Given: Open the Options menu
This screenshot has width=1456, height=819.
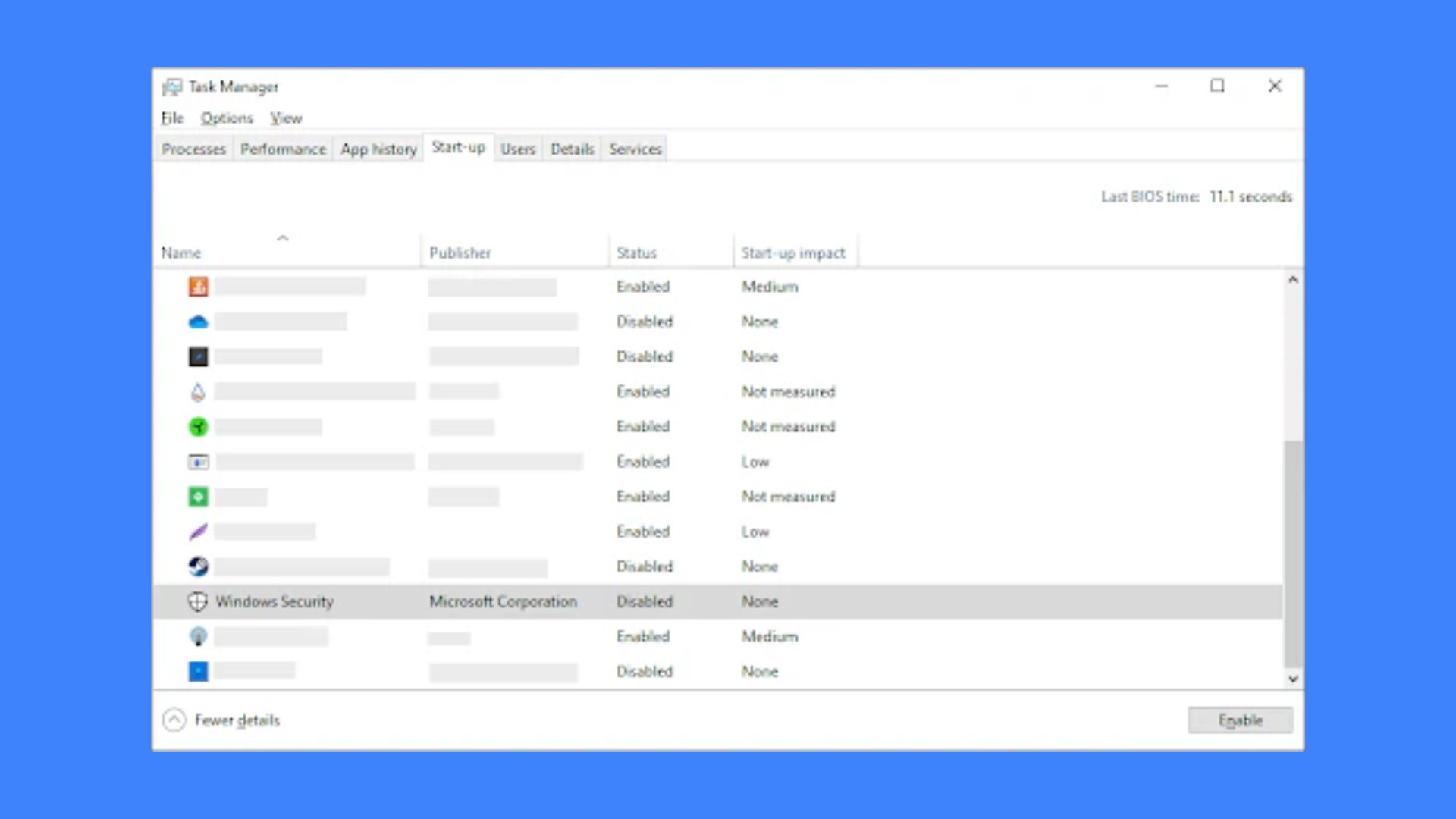Looking at the screenshot, I should [x=227, y=118].
